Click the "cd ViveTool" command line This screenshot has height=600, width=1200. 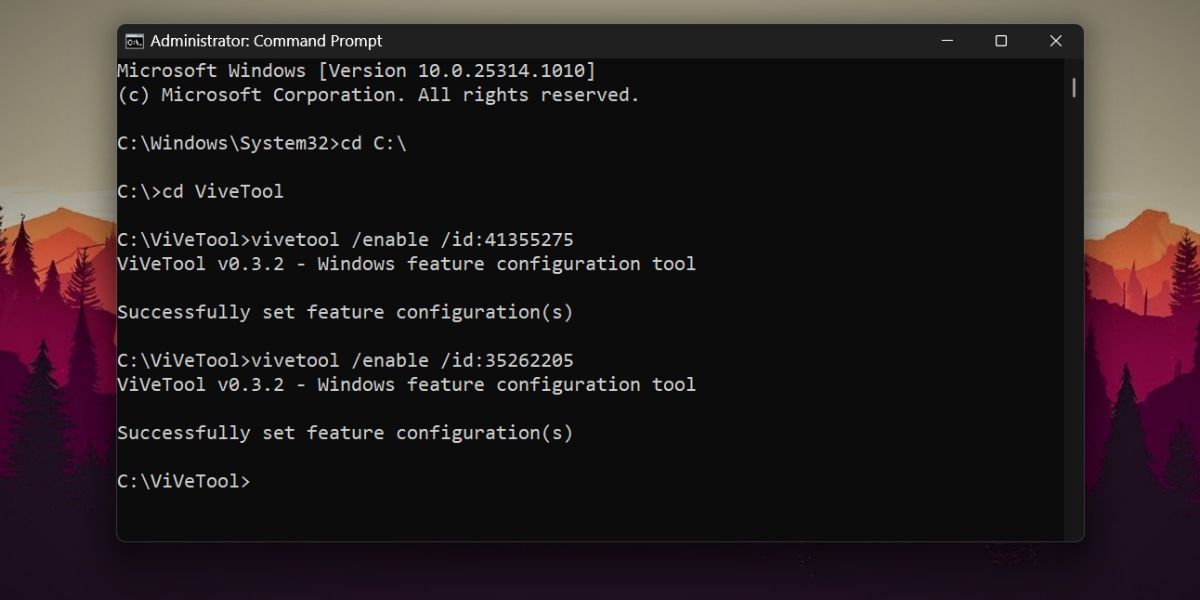[x=200, y=191]
